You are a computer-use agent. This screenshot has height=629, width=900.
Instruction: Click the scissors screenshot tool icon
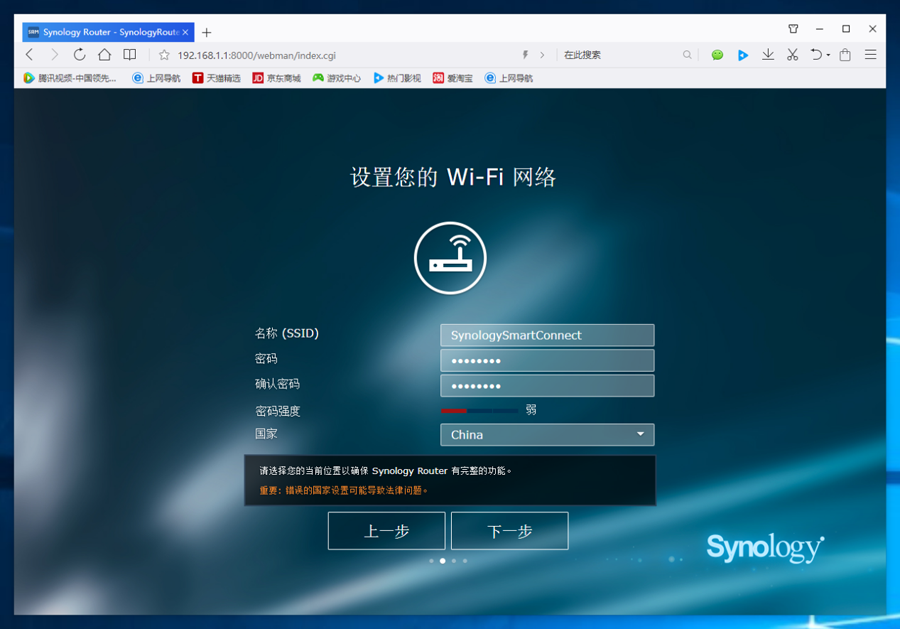(792, 55)
